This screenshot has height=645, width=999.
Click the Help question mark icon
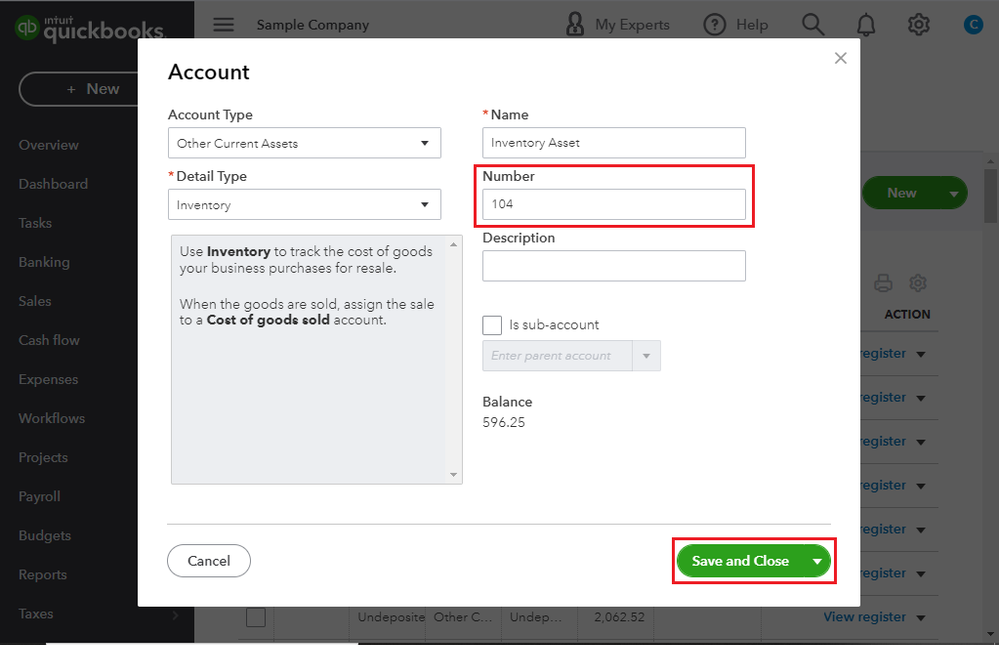[x=714, y=25]
